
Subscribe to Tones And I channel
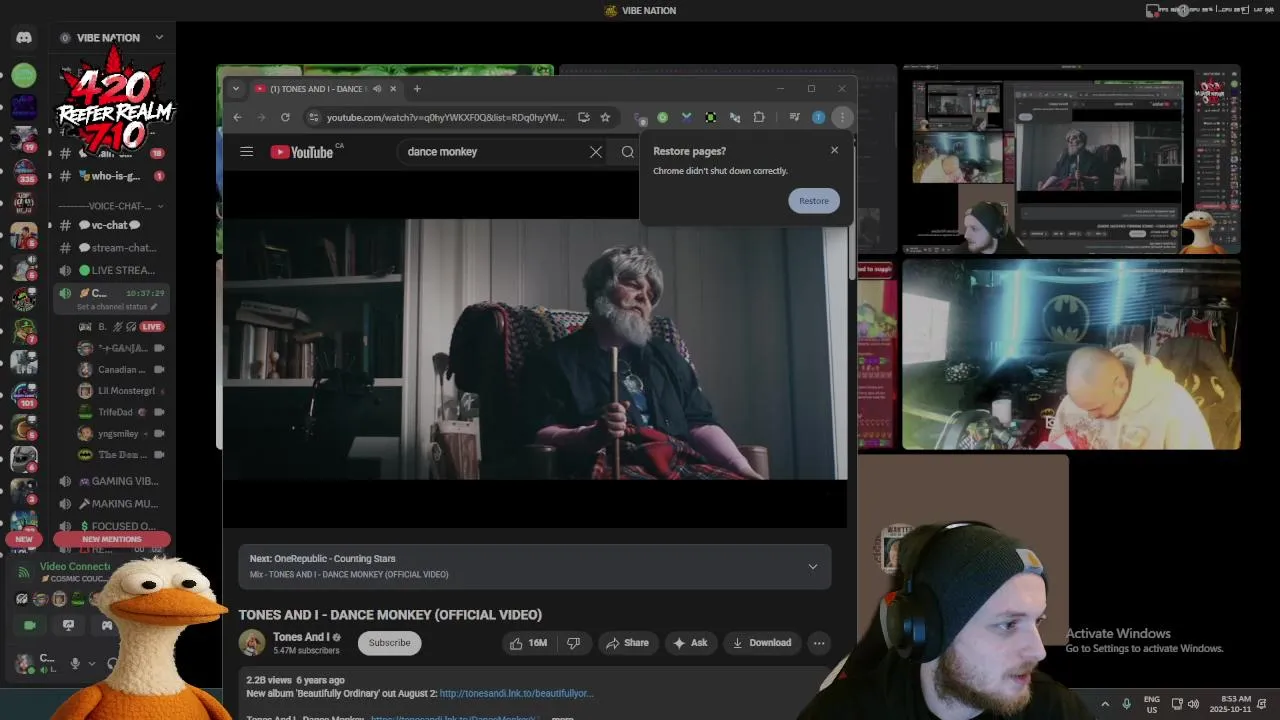click(389, 643)
